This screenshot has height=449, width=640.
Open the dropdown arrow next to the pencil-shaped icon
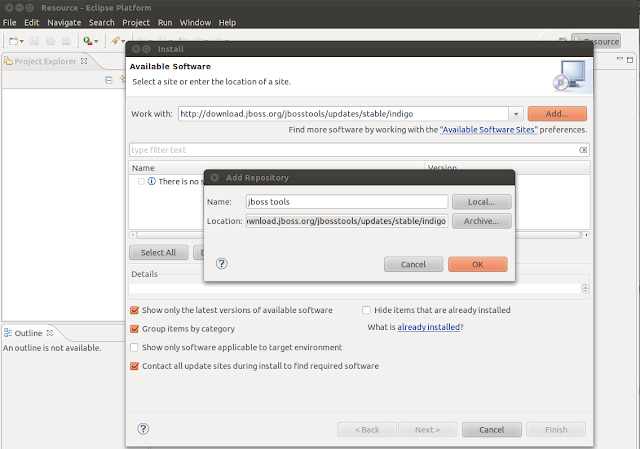[x=123, y=41]
